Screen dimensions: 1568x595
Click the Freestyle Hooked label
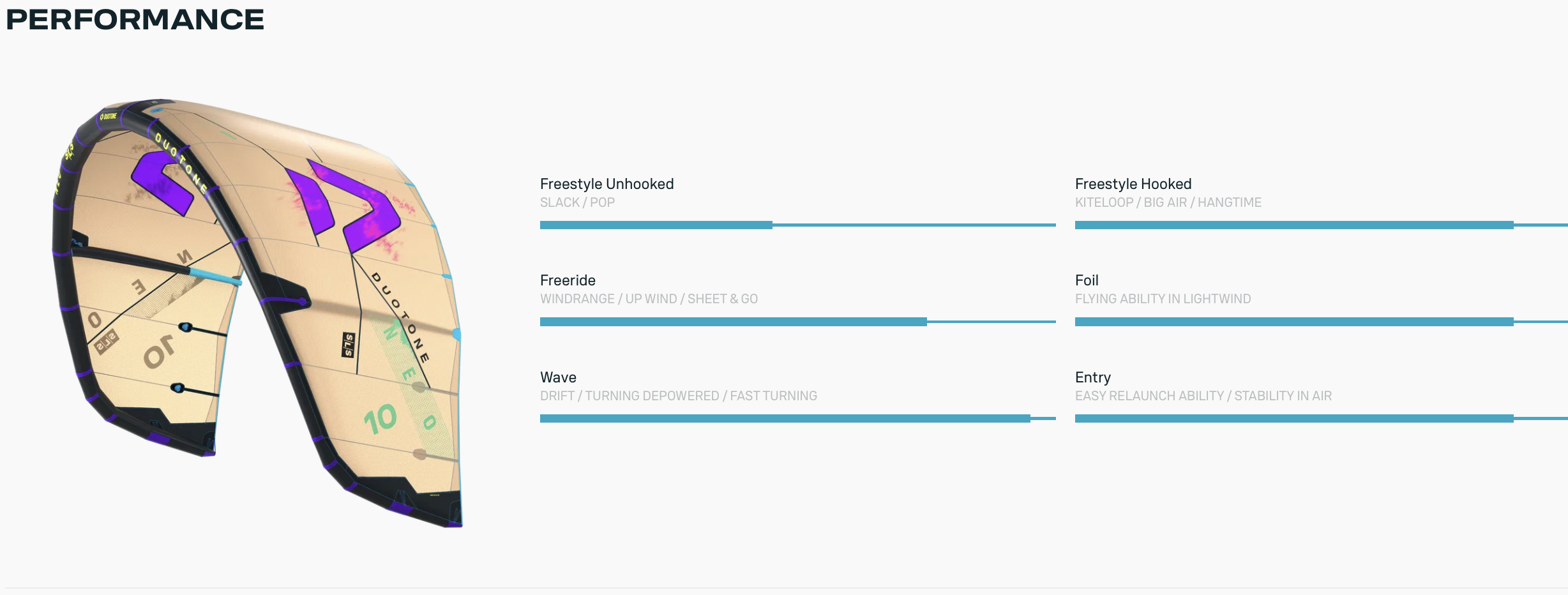point(1133,184)
